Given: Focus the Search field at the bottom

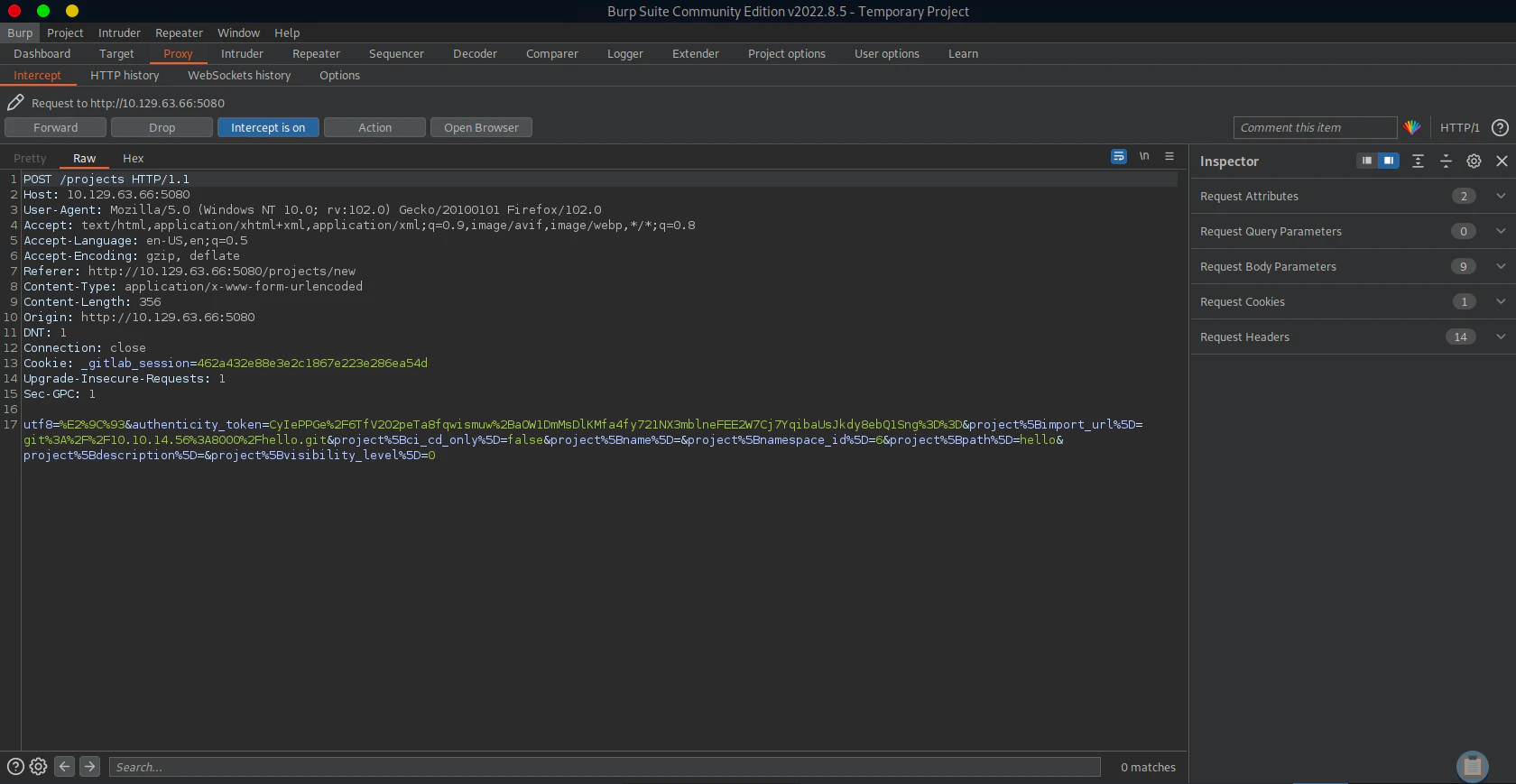Looking at the screenshot, I should 605,767.
